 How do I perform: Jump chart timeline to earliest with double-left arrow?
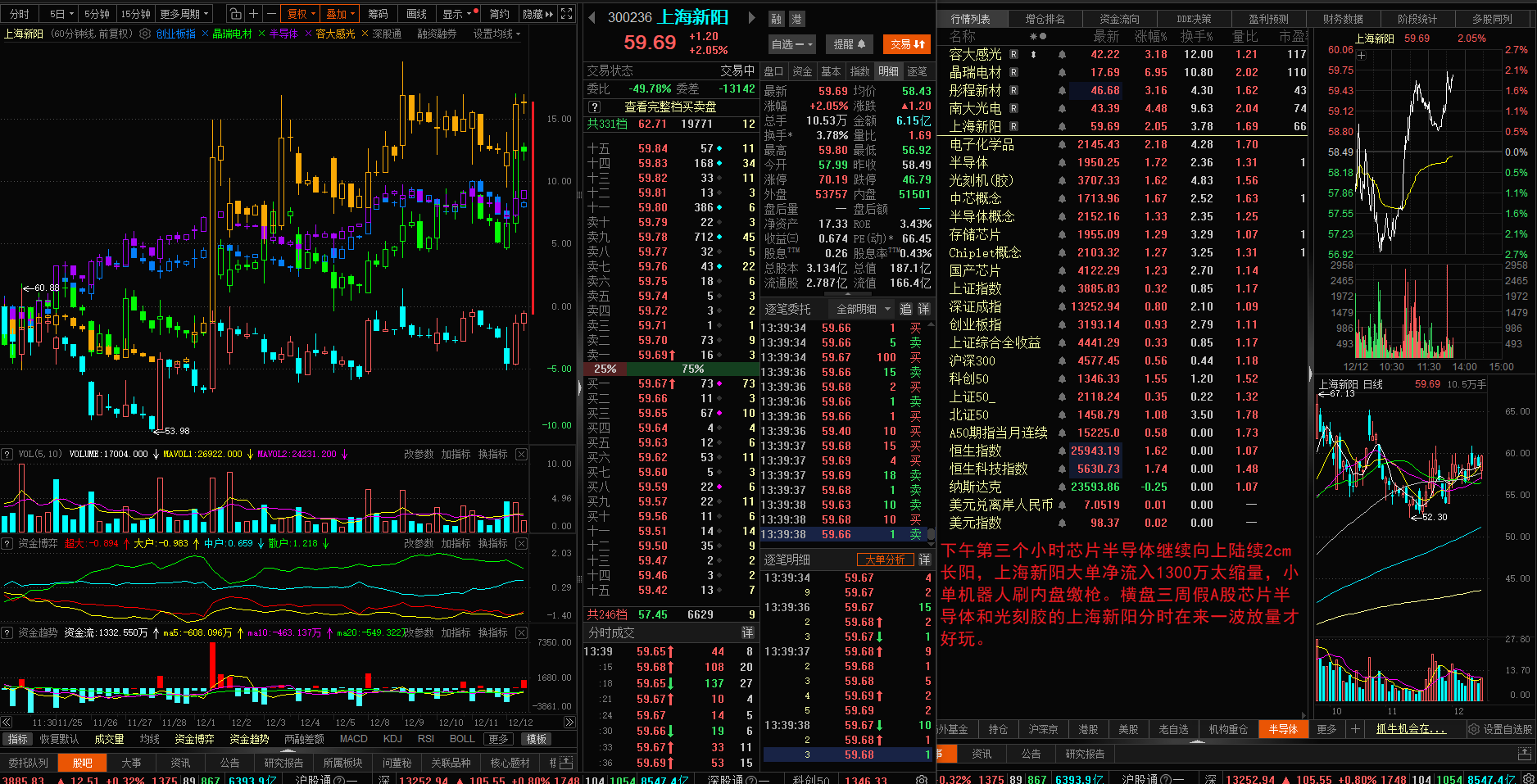point(7,723)
